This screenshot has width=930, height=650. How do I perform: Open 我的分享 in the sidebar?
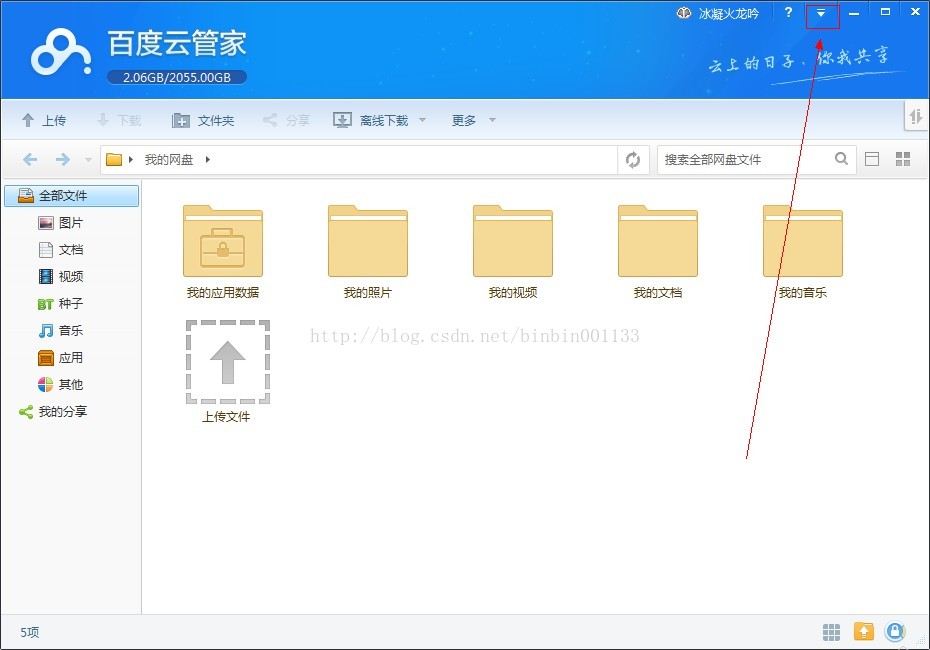[53, 412]
